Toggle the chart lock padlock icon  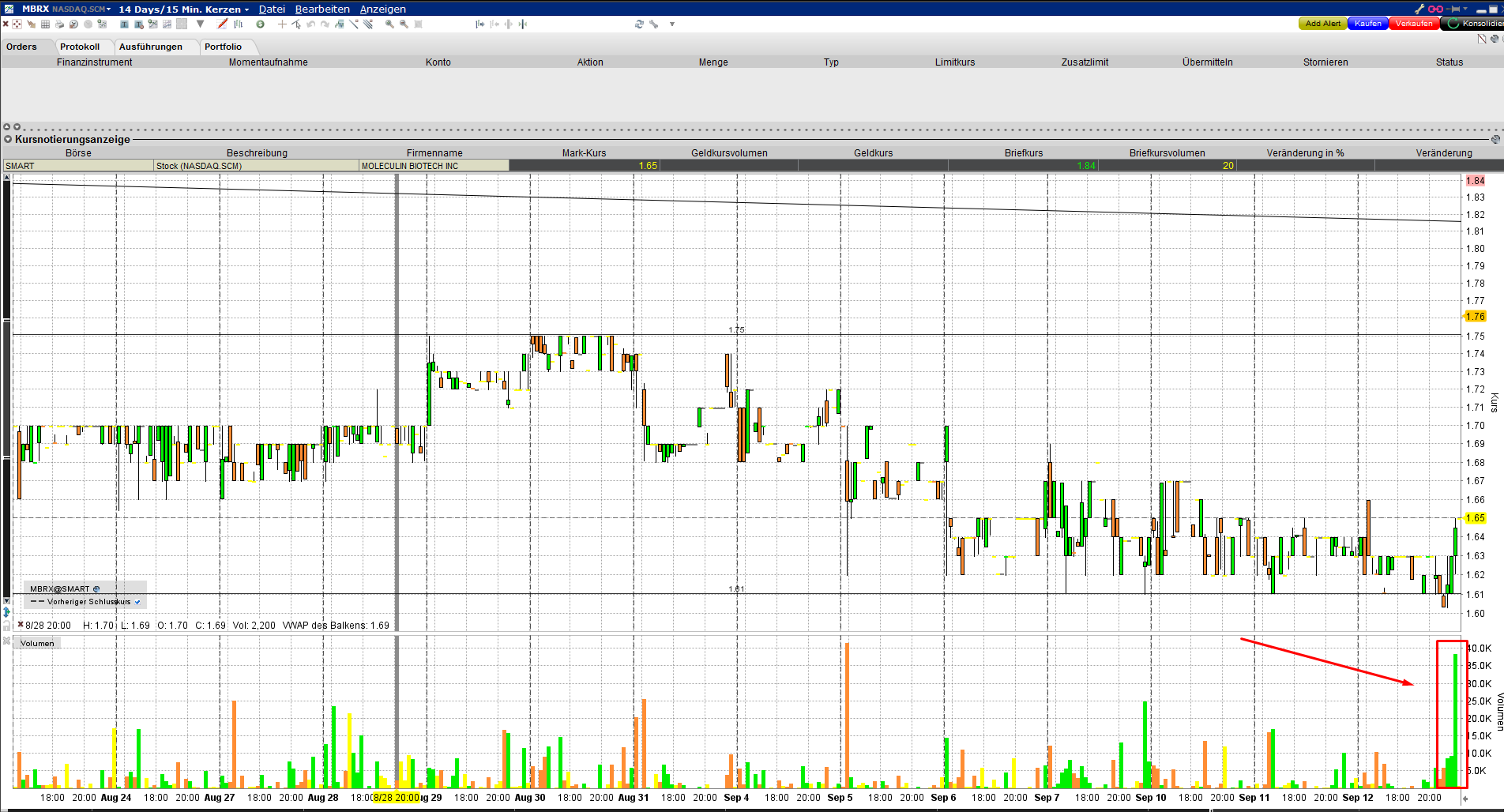click(x=7, y=625)
